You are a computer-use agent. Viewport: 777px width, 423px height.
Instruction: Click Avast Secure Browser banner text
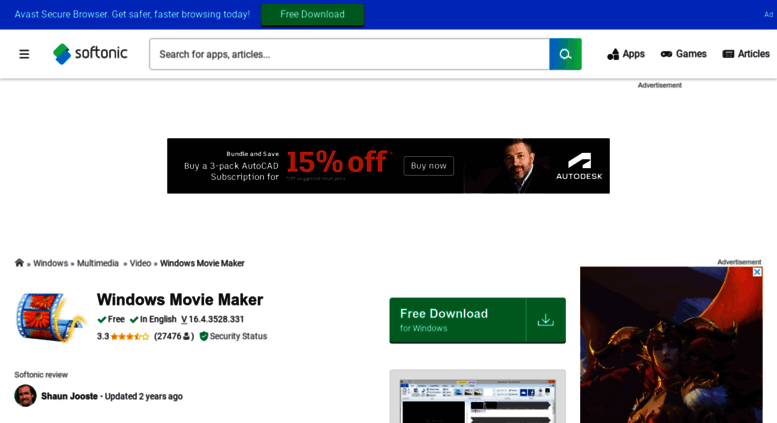point(132,14)
